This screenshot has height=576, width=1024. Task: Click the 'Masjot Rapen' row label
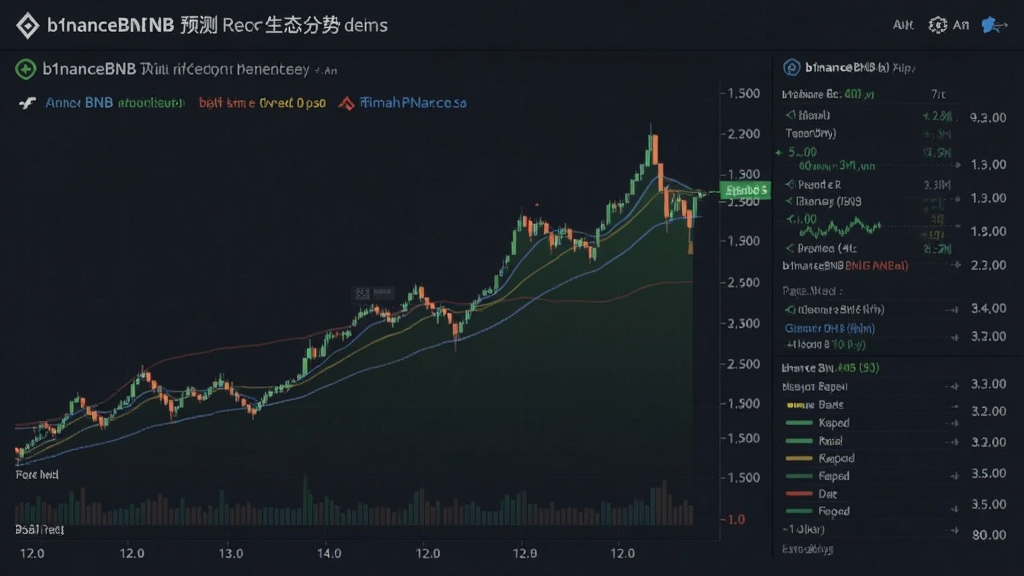pyautogui.click(x=814, y=387)
